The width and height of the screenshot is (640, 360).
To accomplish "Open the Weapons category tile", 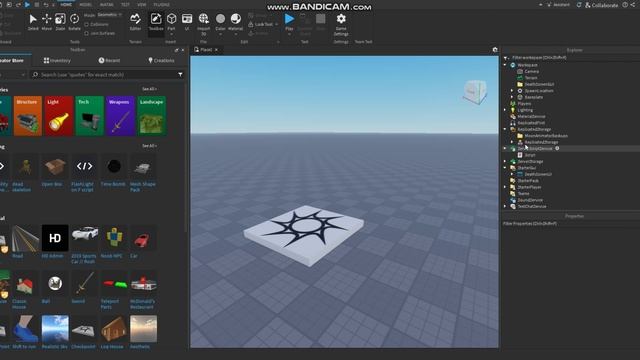I will click(120, 116).
